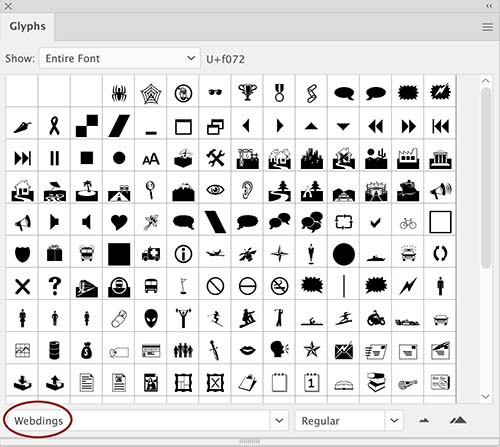This screenshot has height=447, width=500.
Task: Pick the sunglasses glyph
Action: coord(215,92)
